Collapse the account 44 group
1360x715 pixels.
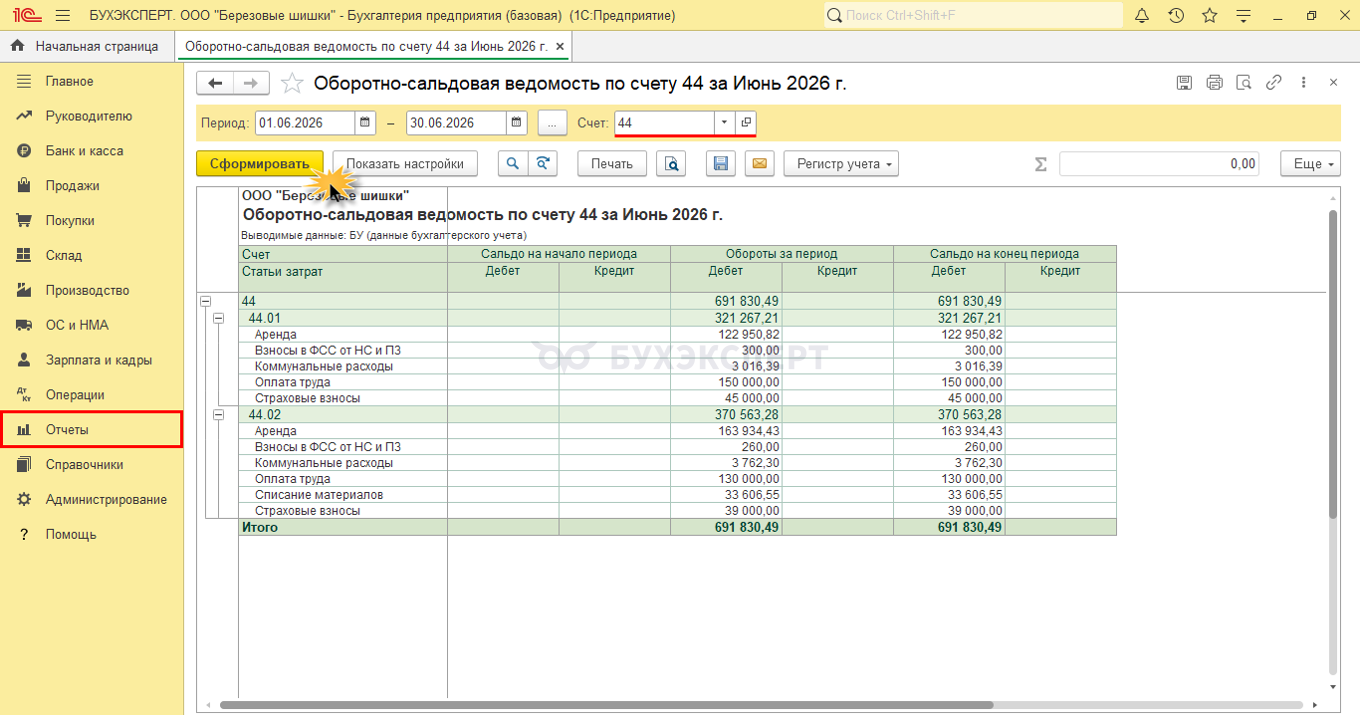pos(206,301)
